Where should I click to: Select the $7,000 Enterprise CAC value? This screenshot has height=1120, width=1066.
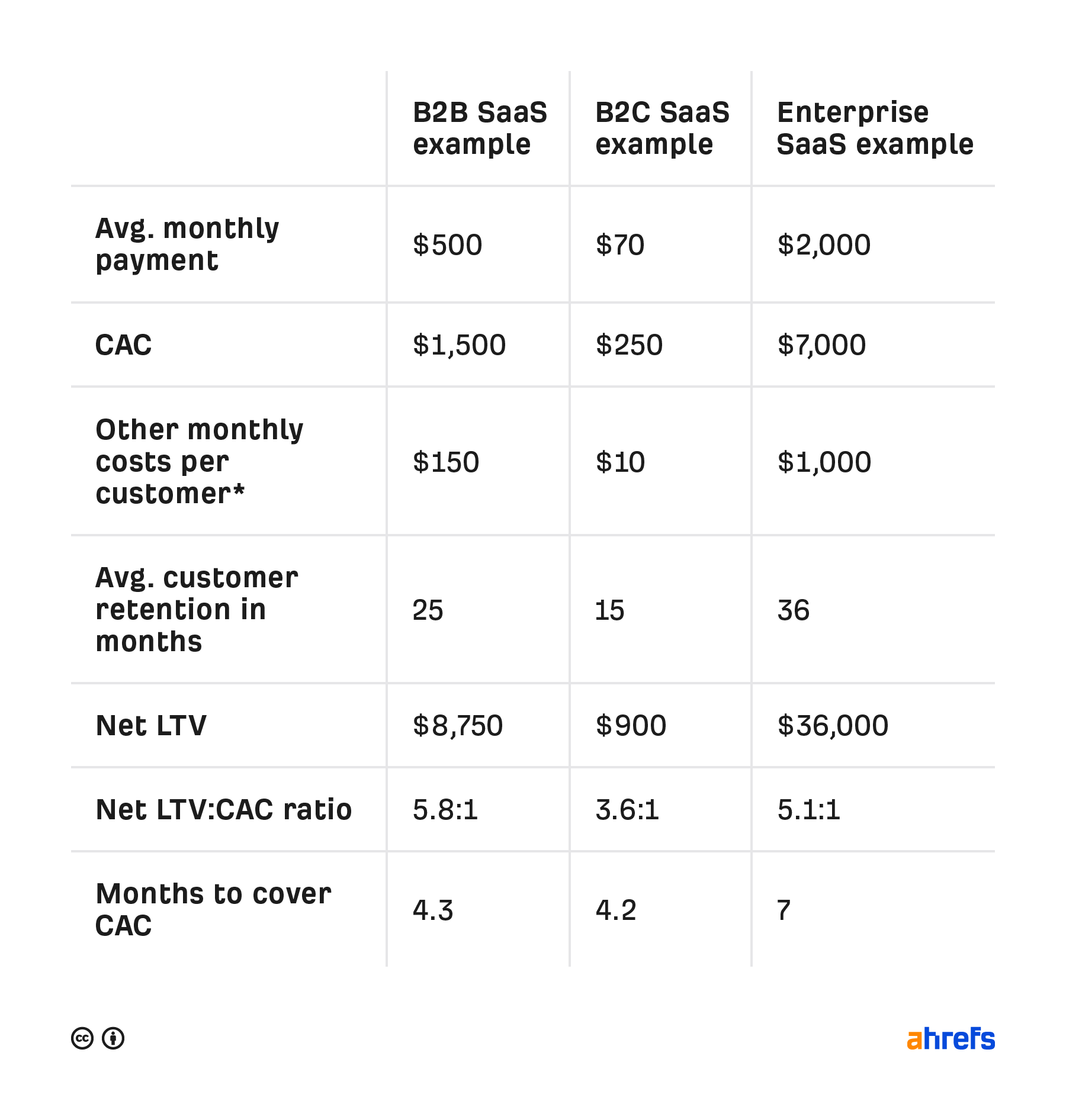821,345
